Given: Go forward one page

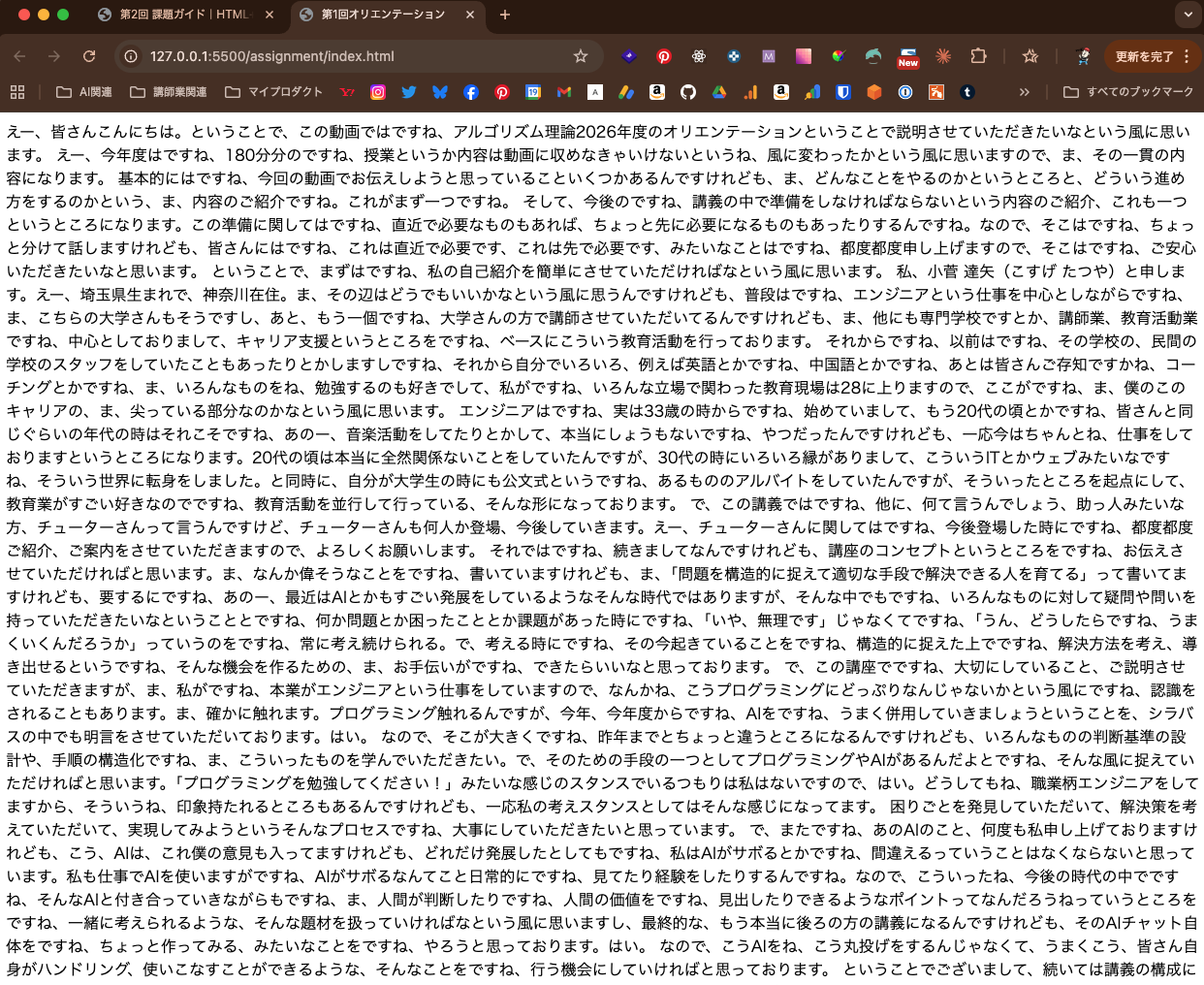Looking at the screenshot, I should click(54, 56).
